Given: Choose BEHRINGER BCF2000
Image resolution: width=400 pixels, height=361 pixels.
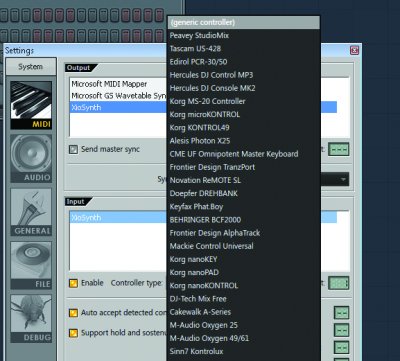Looking at the screenshot, I should [243, 220].
